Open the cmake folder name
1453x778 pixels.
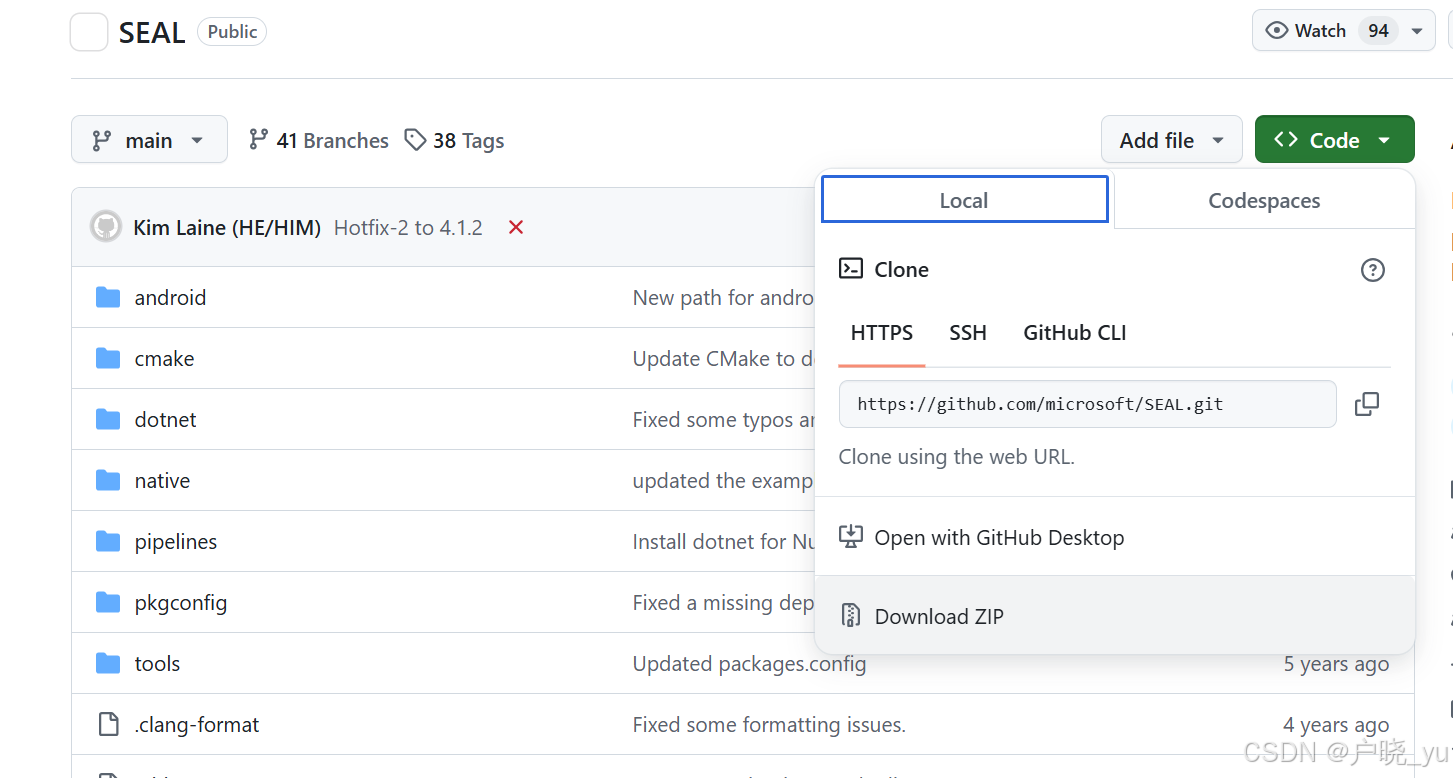coord(164,359)
